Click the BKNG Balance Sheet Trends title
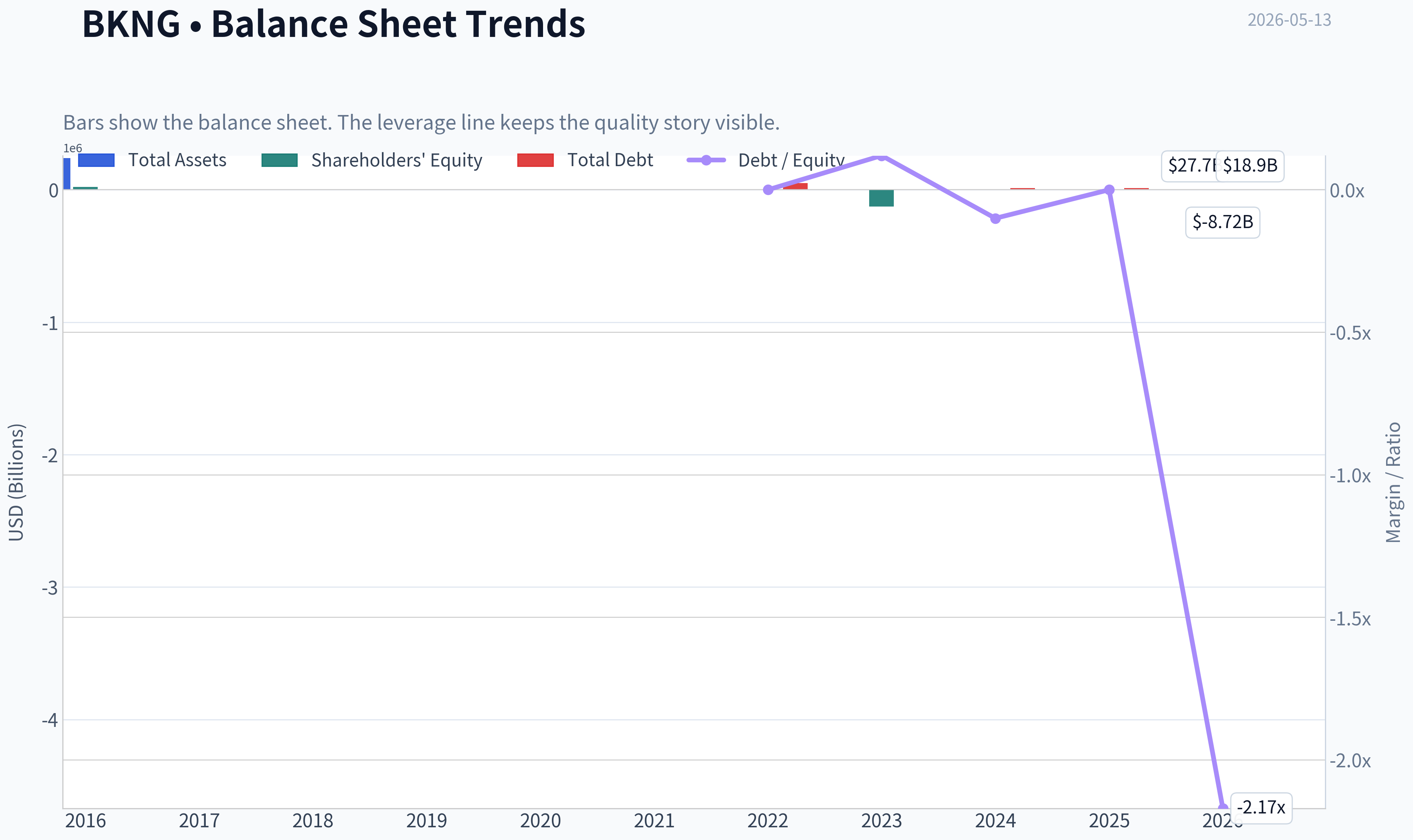1413x840 pixels. [x=334, y=24]
